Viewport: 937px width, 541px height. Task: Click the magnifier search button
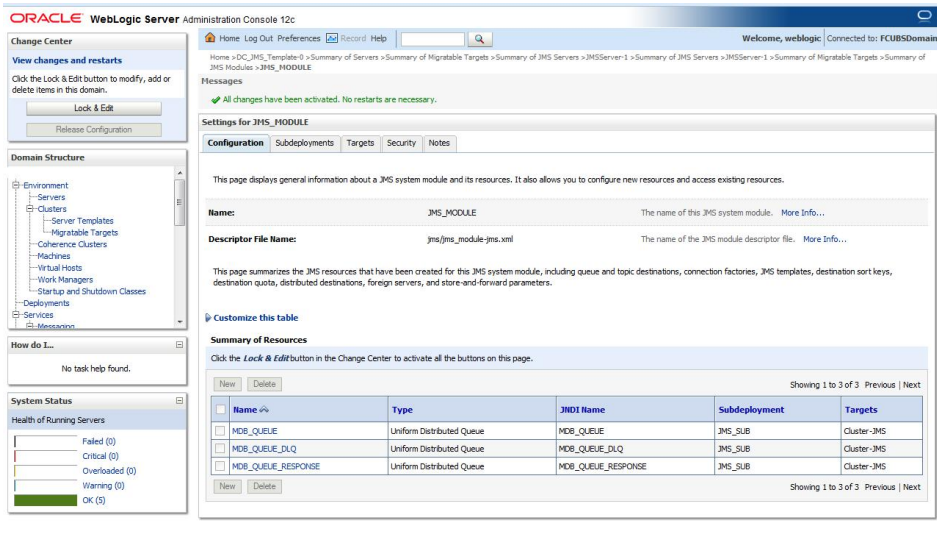pos(479,39)
